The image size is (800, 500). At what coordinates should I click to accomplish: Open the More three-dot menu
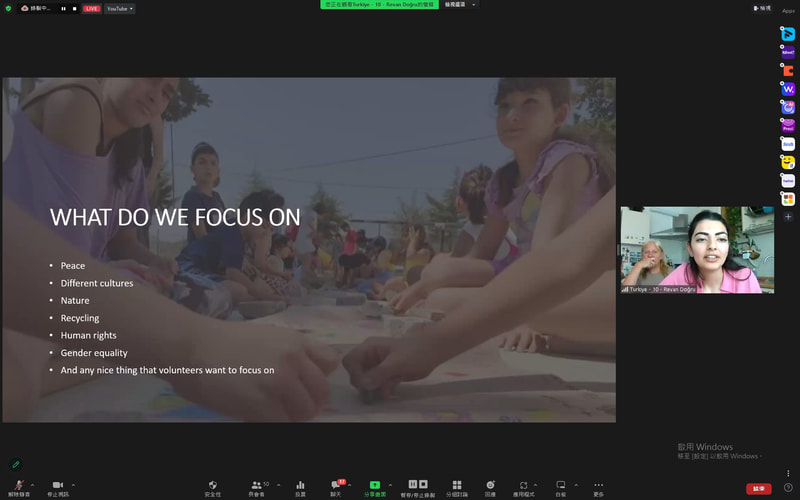598,487
